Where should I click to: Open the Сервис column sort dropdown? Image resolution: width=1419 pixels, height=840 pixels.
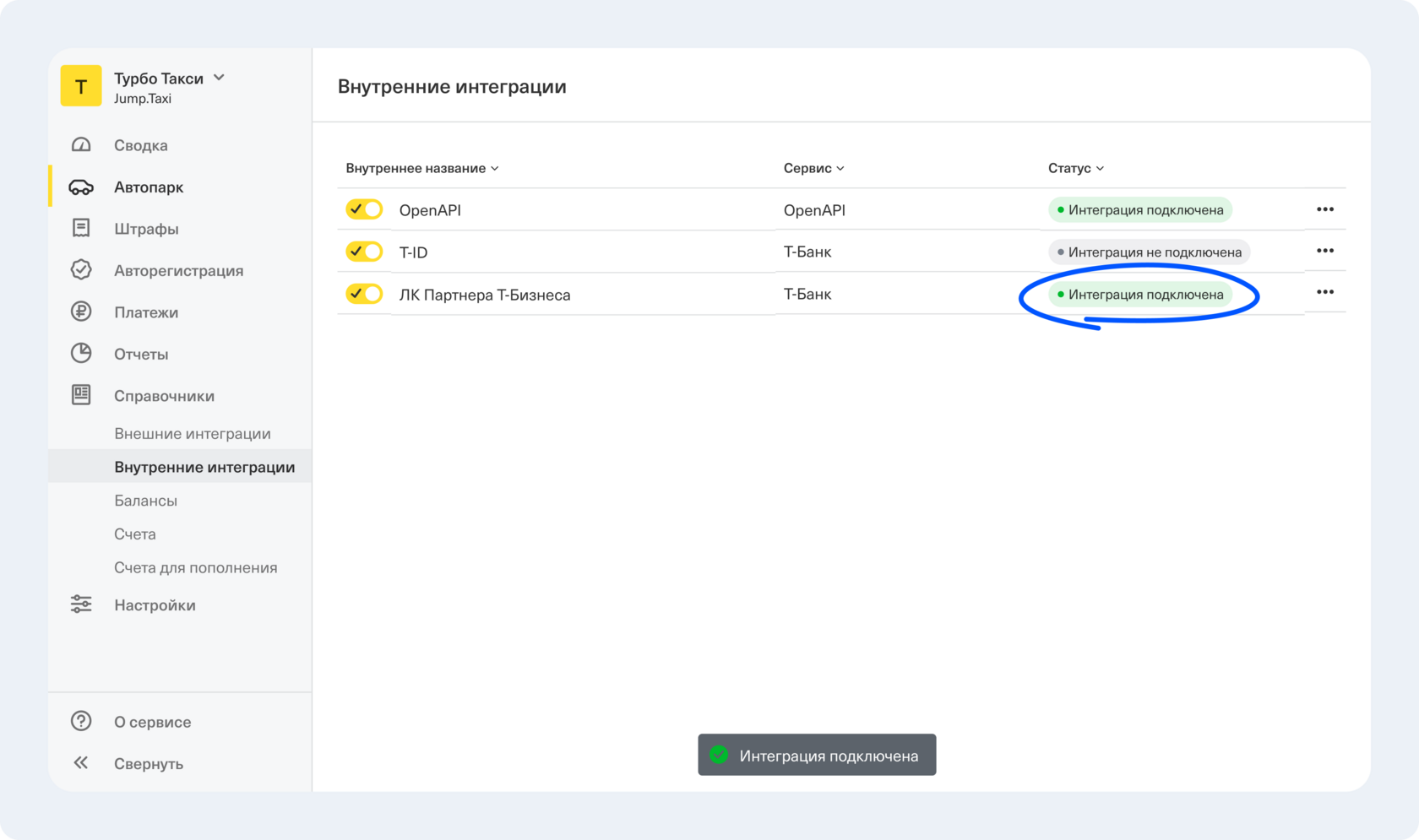813,168
